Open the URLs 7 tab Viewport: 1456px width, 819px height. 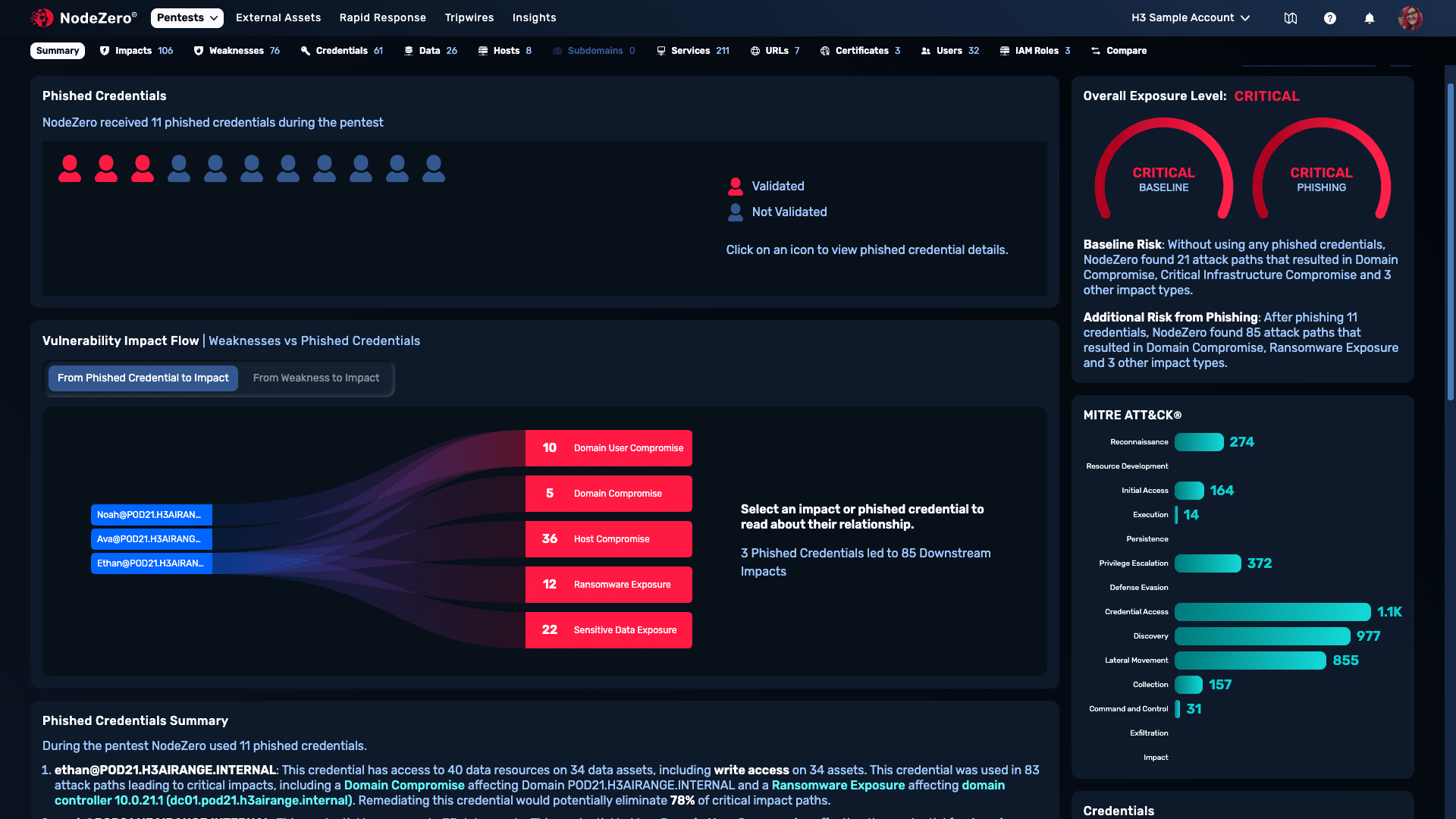(775, 51)
